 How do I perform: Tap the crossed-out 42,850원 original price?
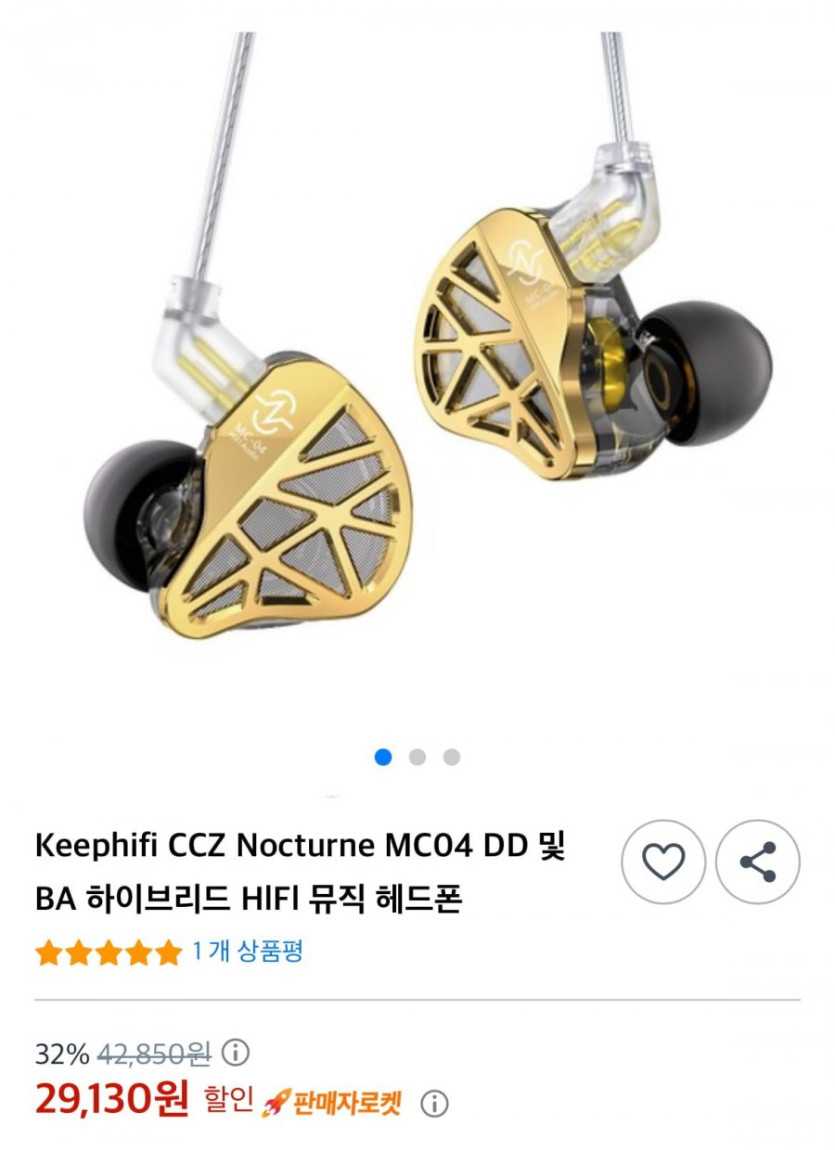click(x=153, y=1055)
